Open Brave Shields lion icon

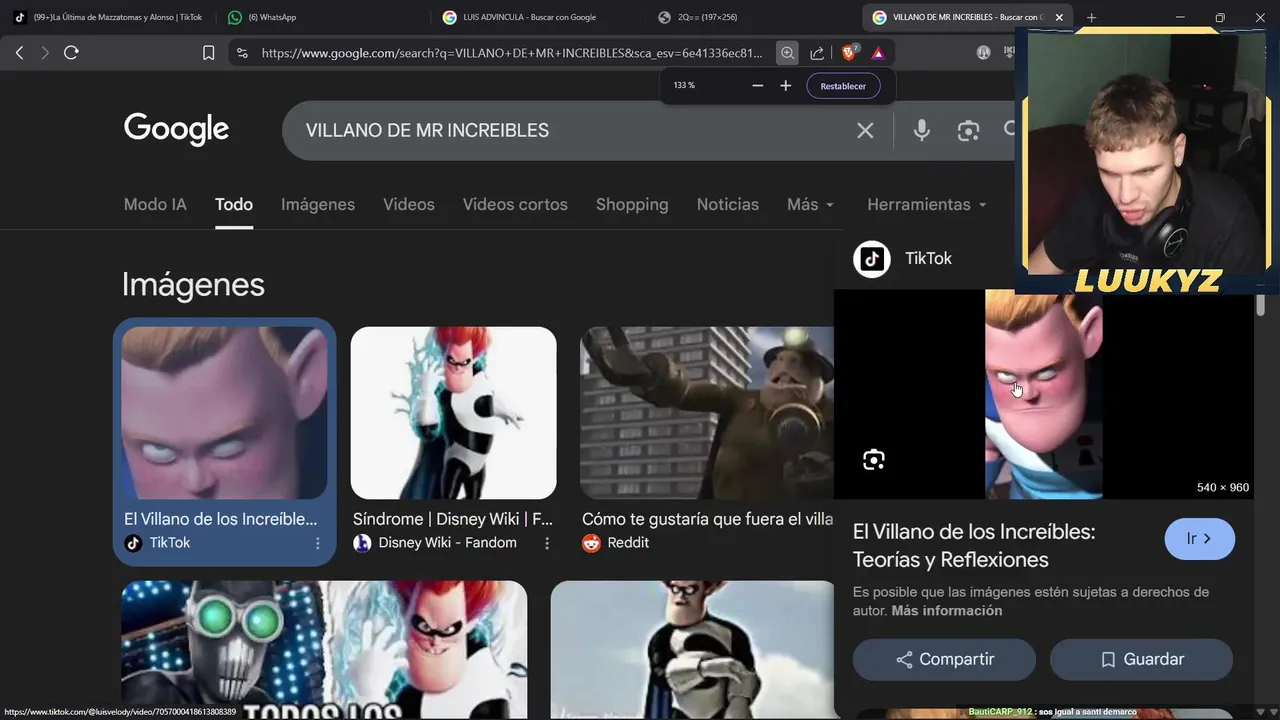[849, 53]
